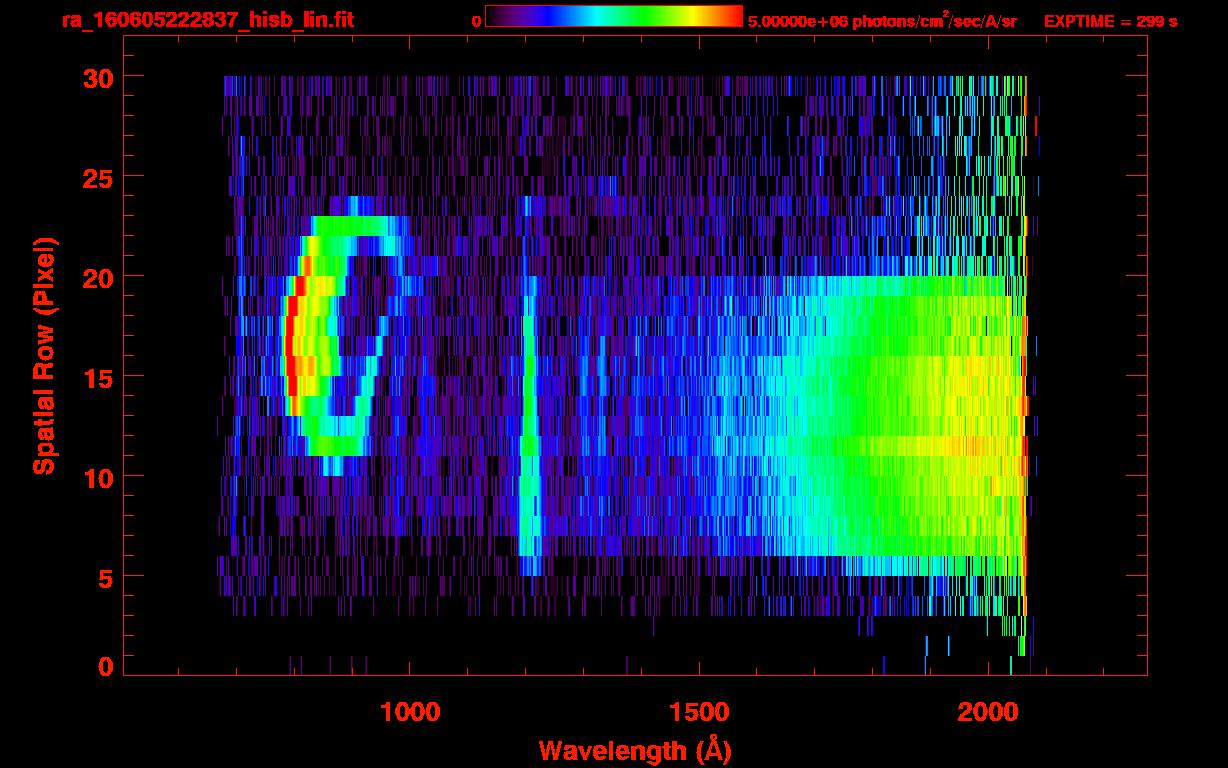This screenshot has width=1228, height=768.
Task: Click the vertical emission line near 1200 Å
Action: click(529, 420)
